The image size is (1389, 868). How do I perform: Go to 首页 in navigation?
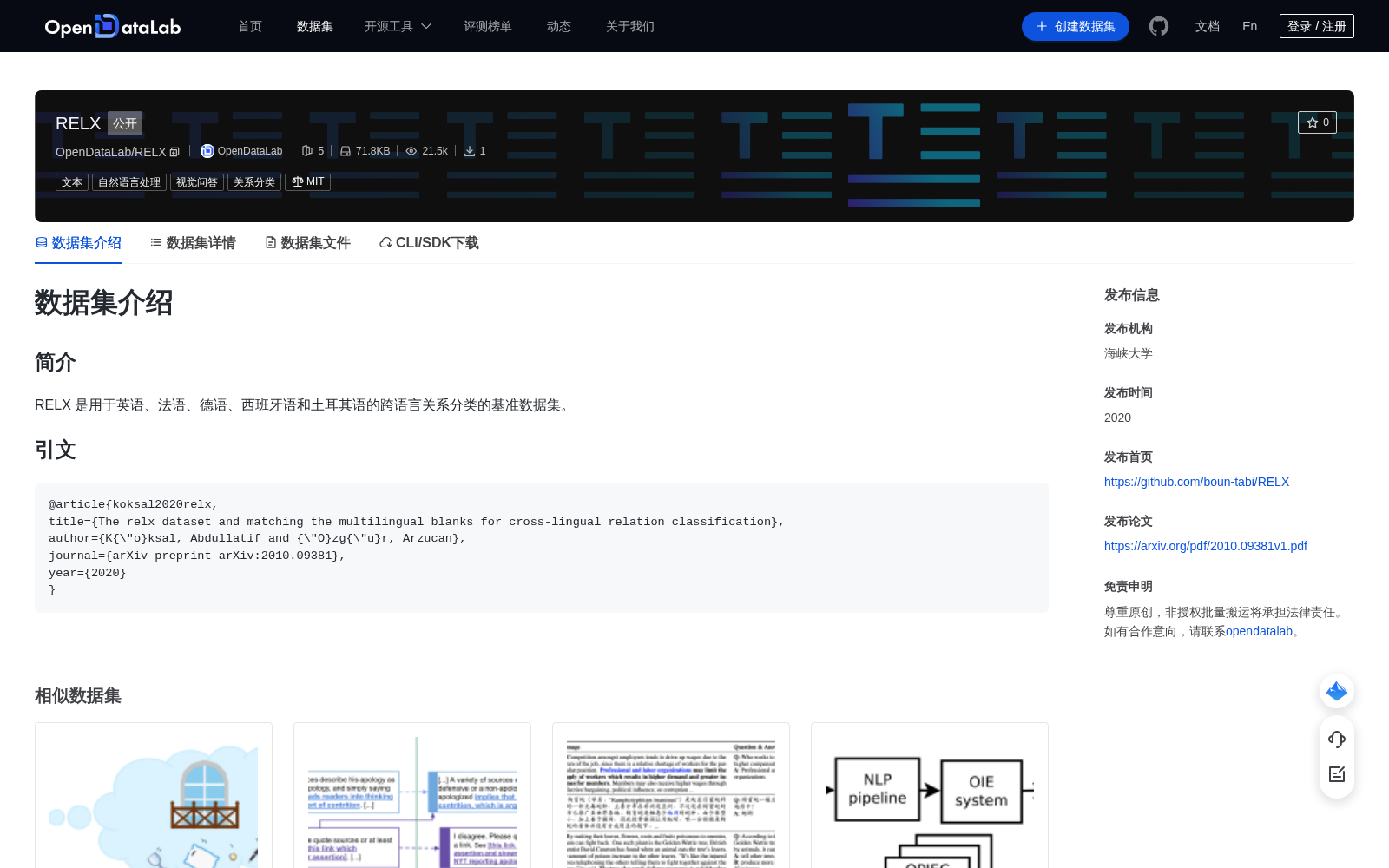[x=250, y=27]
